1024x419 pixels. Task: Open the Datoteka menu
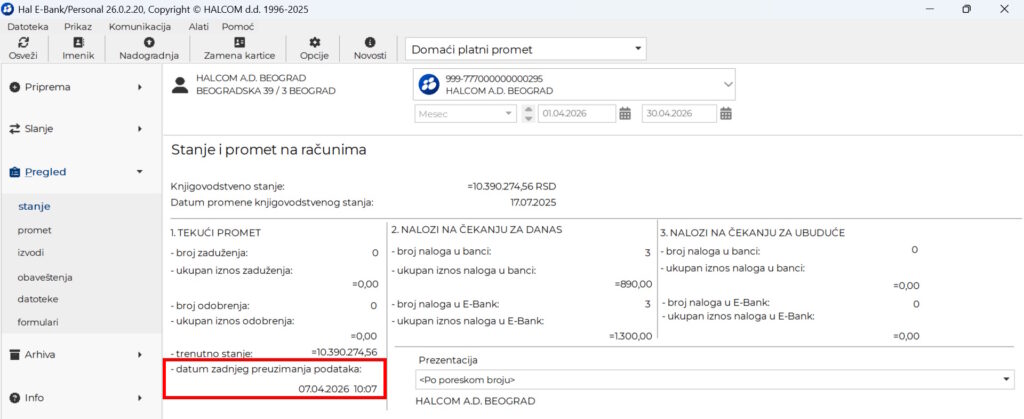point(28,25)
